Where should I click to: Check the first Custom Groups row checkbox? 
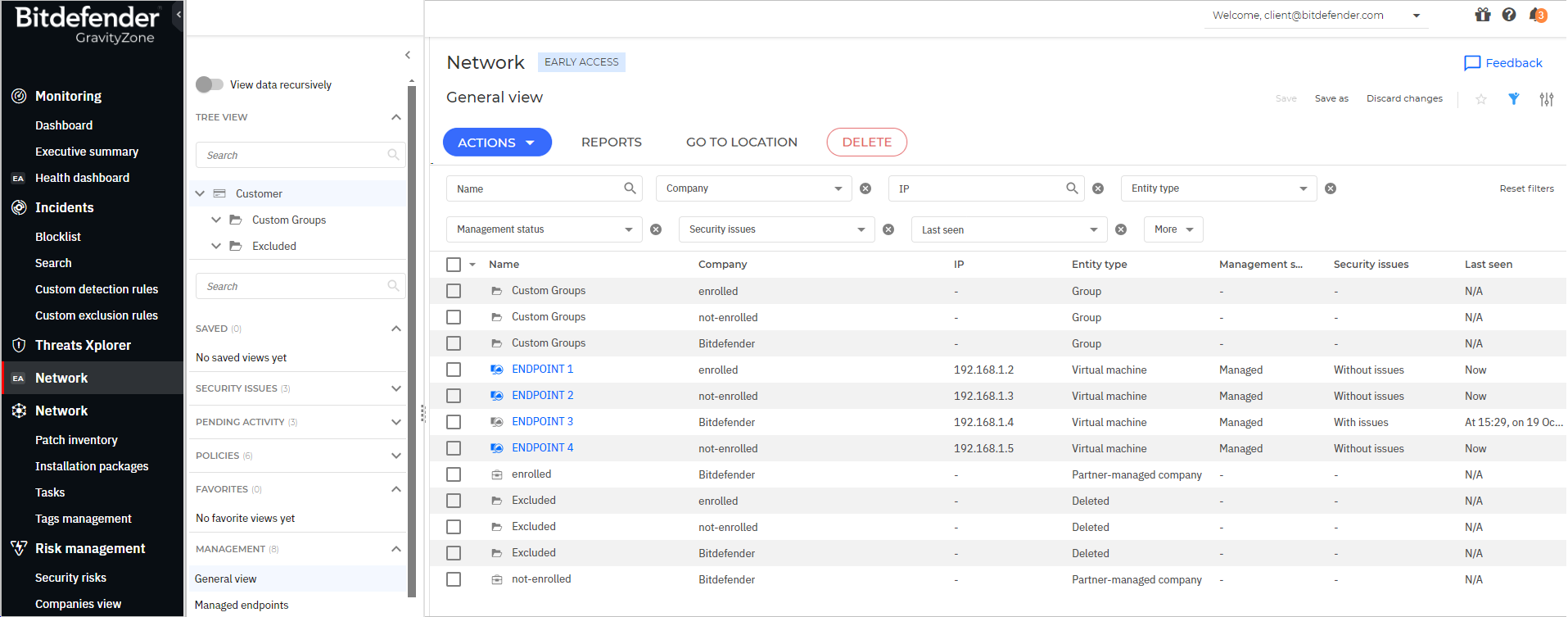point(454,291)
